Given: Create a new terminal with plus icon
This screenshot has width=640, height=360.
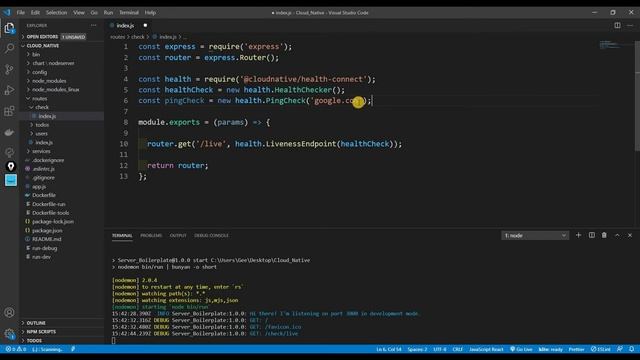Looking at the screenshot, I should [x=578, y=235].
